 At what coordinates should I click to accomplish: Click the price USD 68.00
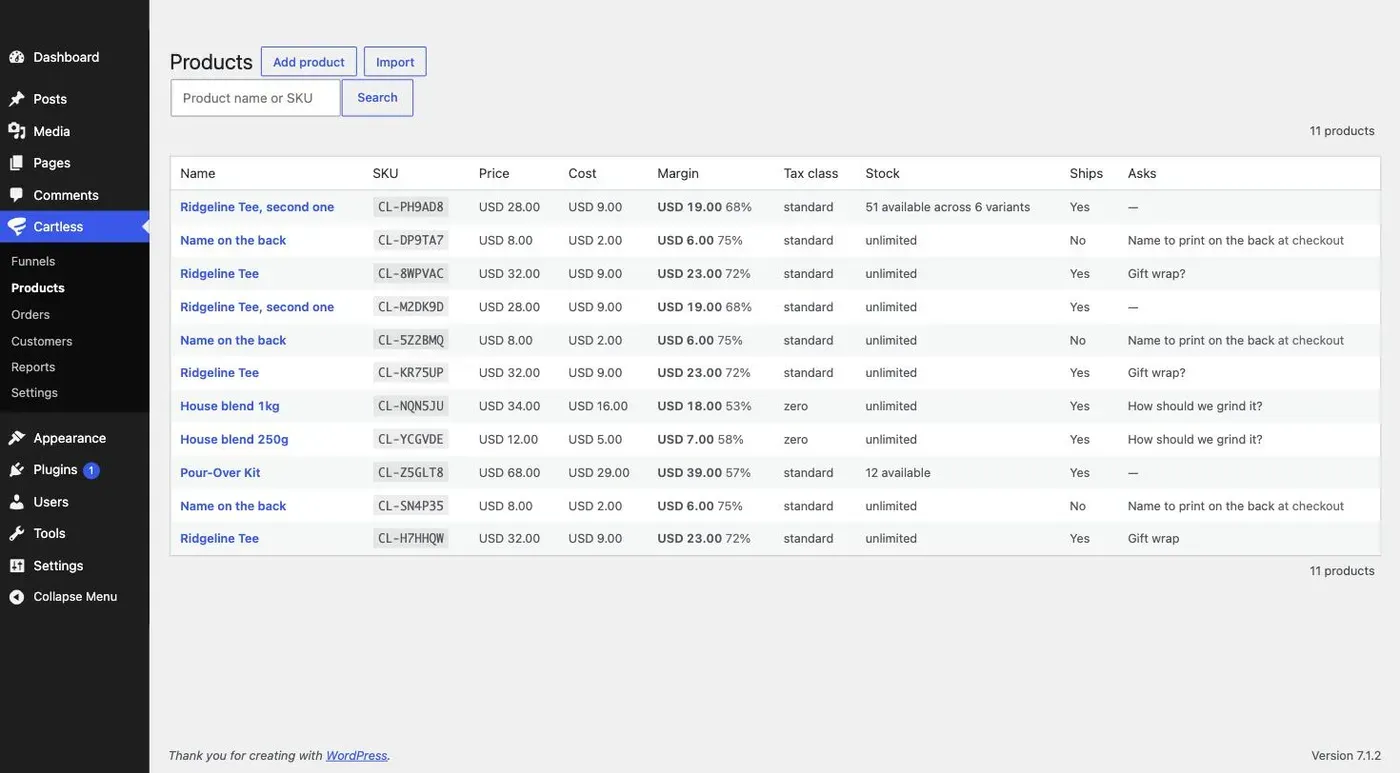tap(510, 472)
